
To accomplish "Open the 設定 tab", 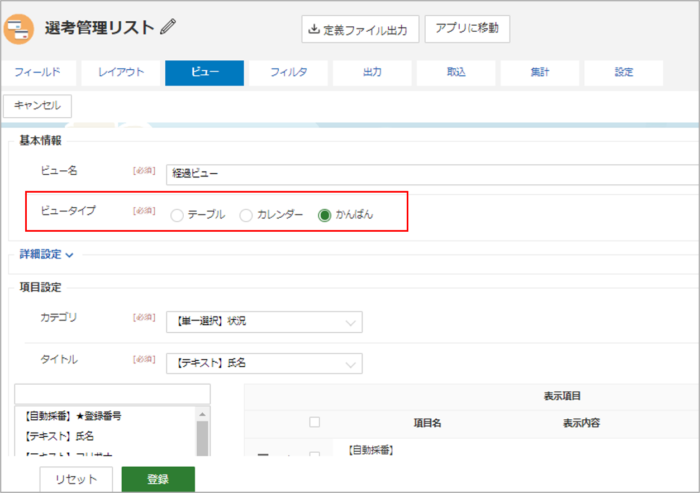I will pyautogui.click(x=624, y=72).
